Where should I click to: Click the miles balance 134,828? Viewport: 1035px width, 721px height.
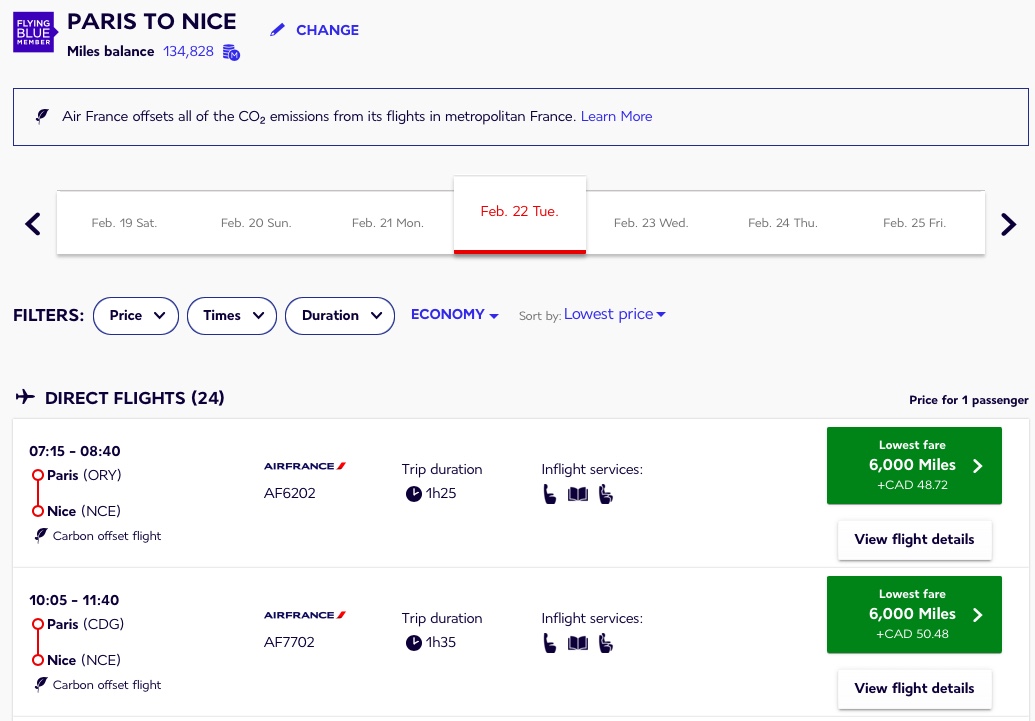click(x=189, y=52)
